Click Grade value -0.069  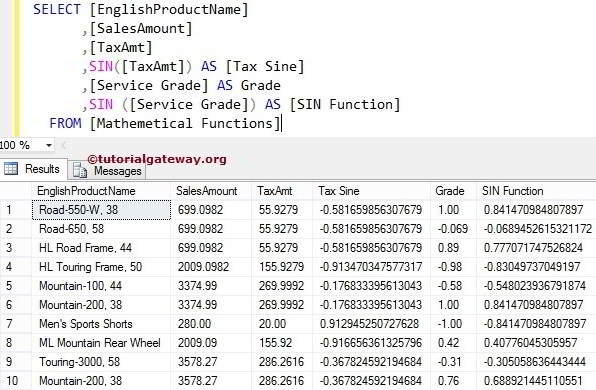click(453, 229)
